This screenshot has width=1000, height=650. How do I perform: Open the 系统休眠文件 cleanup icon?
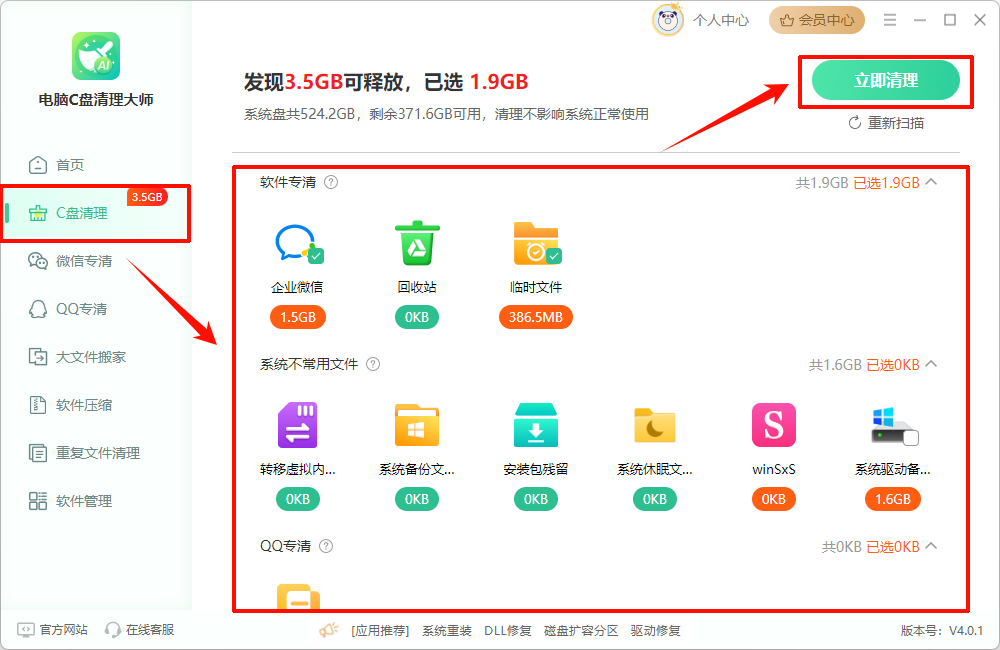[654, 425]
